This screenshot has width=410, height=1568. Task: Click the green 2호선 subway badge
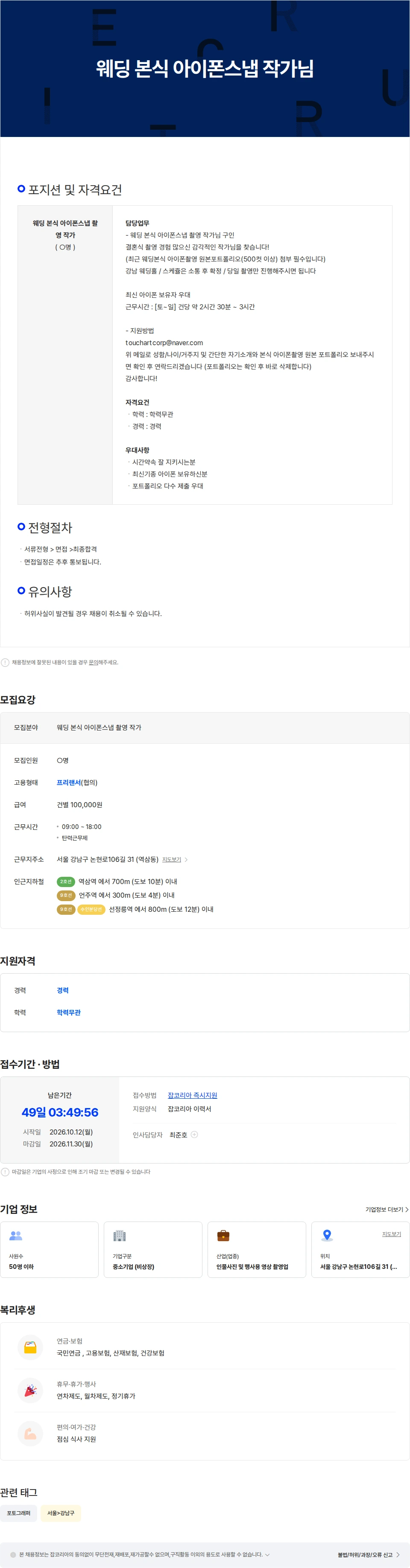pyautogui.click(x=66, y=881)
